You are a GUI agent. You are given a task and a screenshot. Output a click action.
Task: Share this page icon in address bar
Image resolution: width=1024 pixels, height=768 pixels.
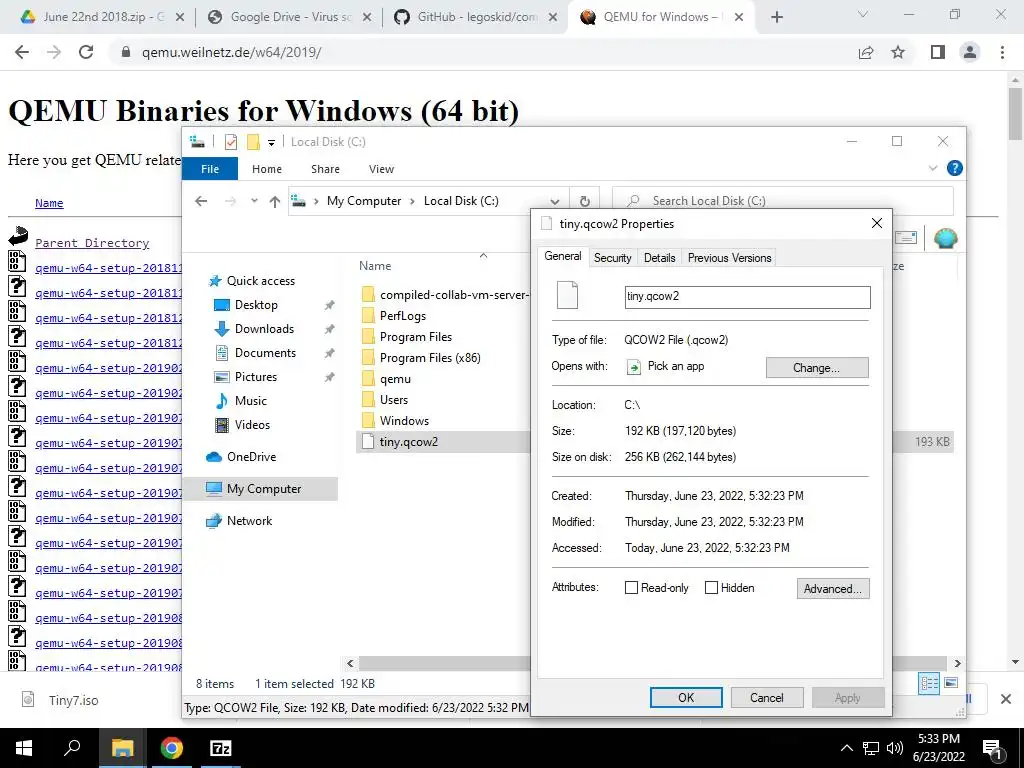click(x=866, y=52)
